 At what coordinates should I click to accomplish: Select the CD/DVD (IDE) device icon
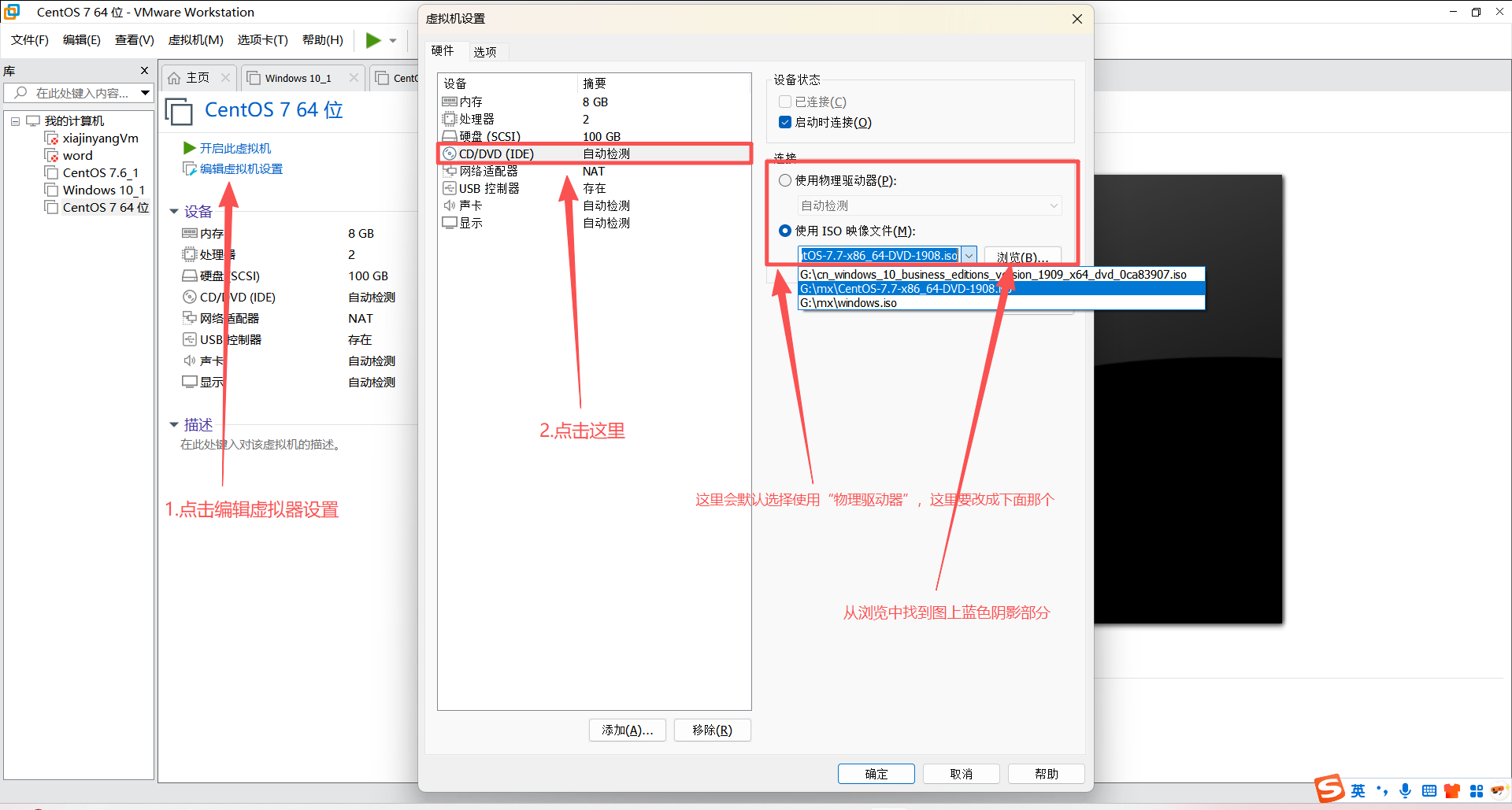450,153
